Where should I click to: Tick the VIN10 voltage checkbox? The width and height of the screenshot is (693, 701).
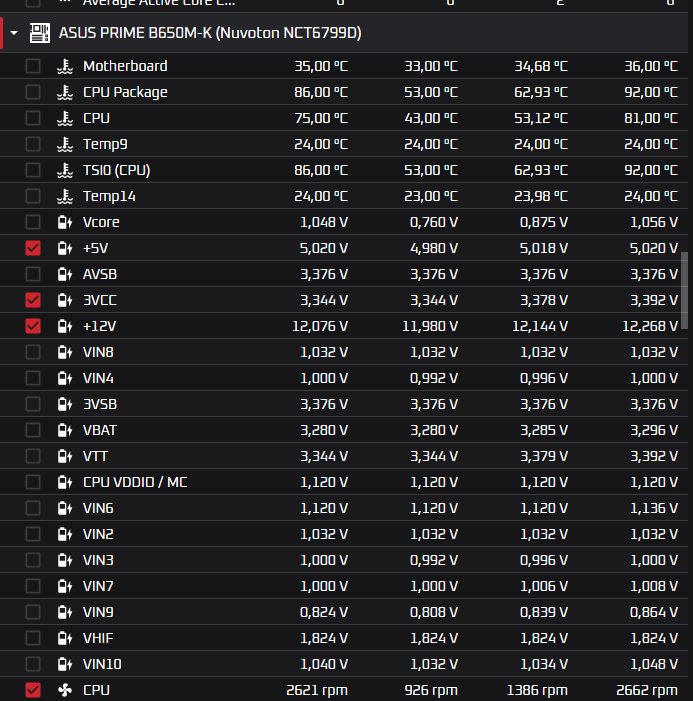point(33,664)
